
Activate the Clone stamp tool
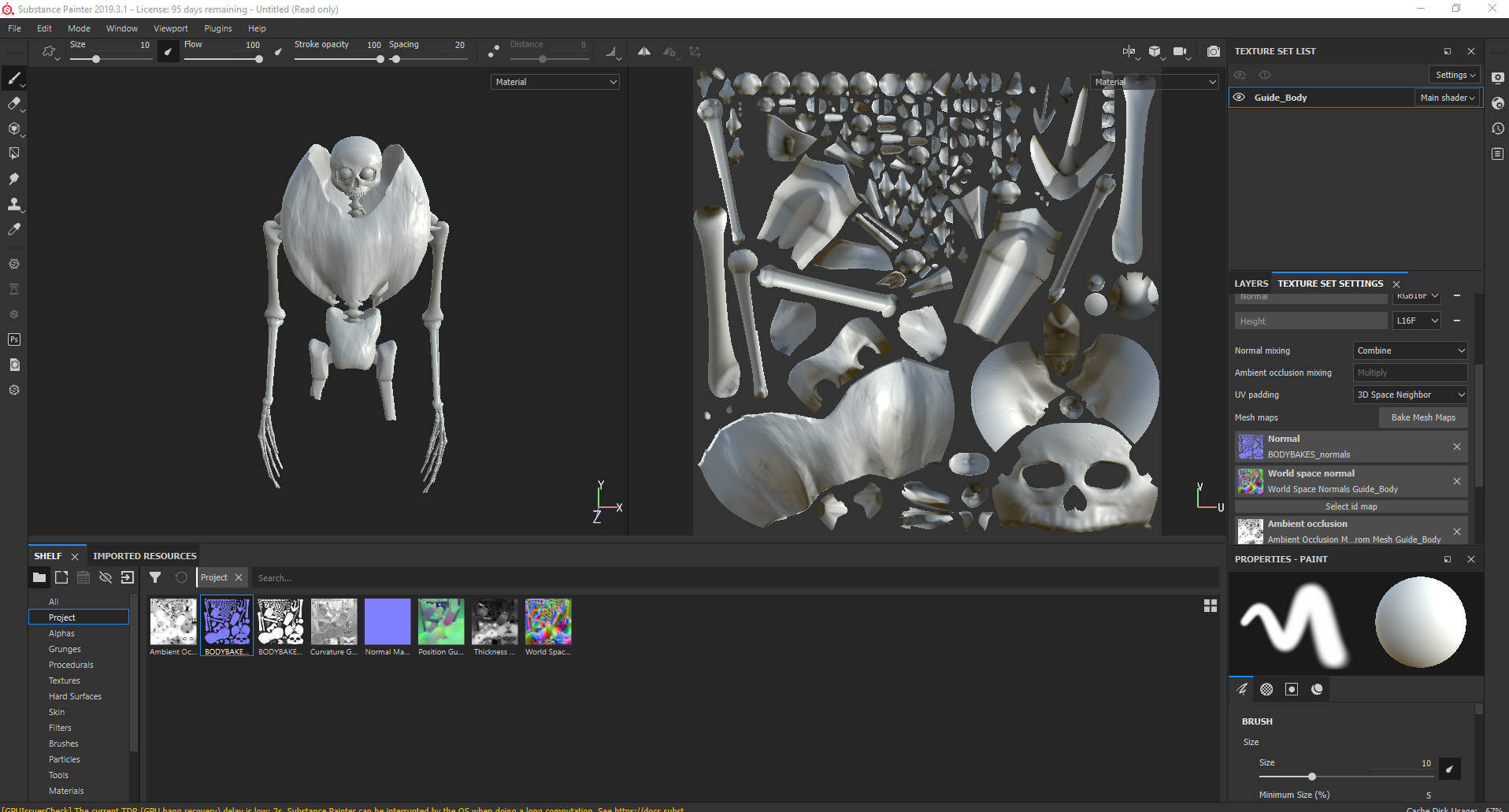(13, 204)
